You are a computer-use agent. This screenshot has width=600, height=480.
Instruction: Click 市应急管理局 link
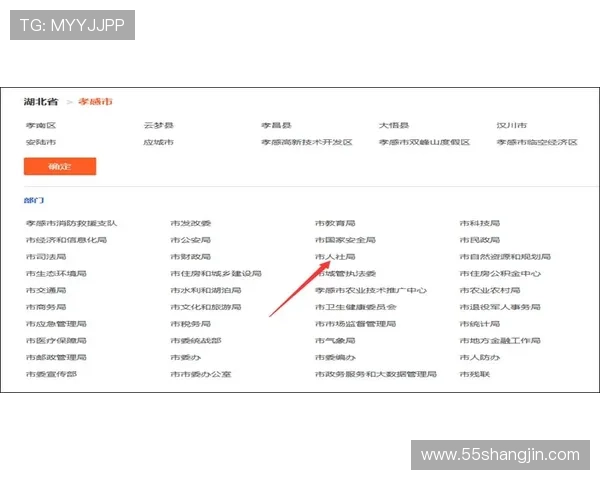click(x=56, y=324)
